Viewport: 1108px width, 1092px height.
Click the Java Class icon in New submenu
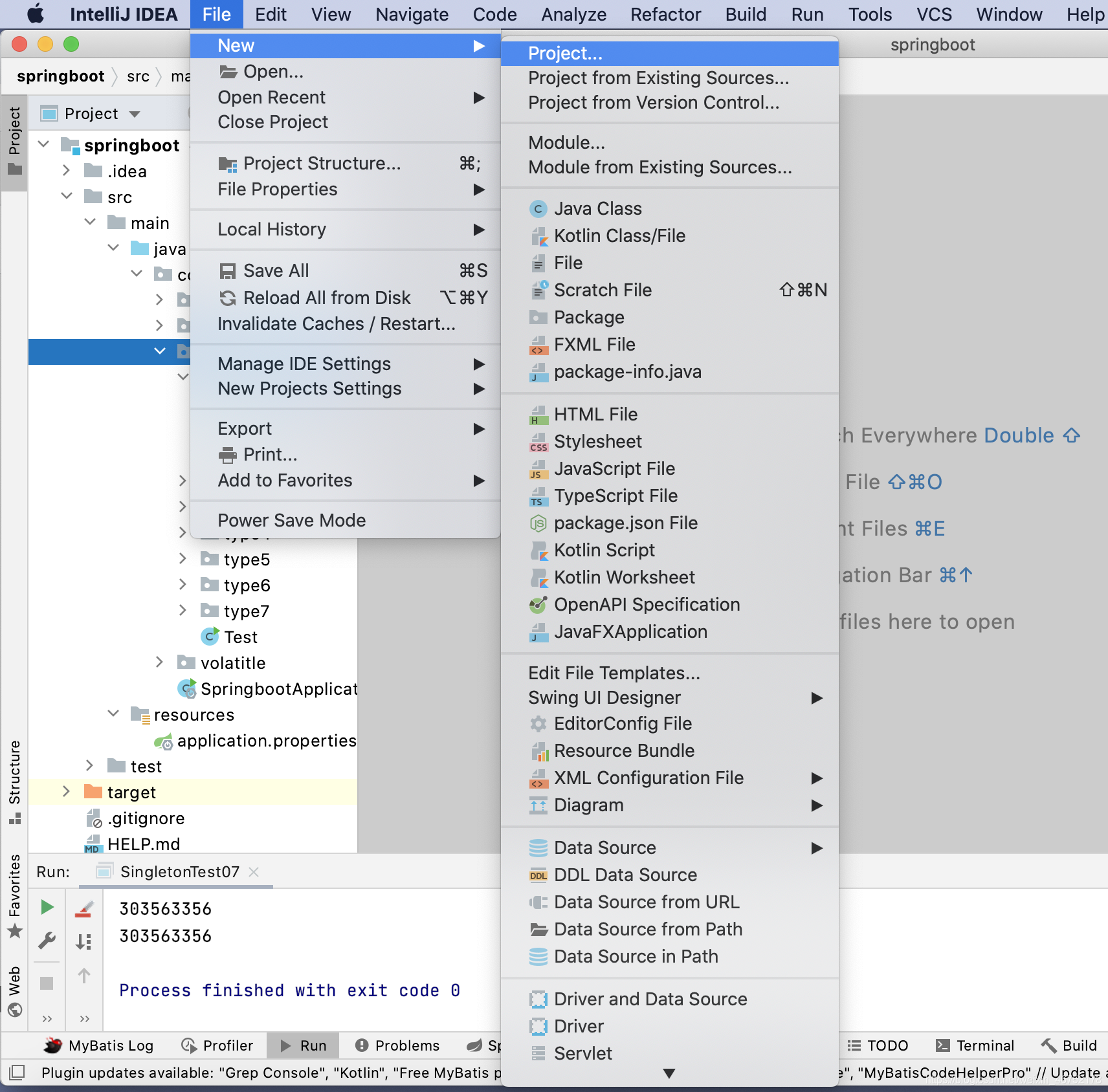point(538,209)
